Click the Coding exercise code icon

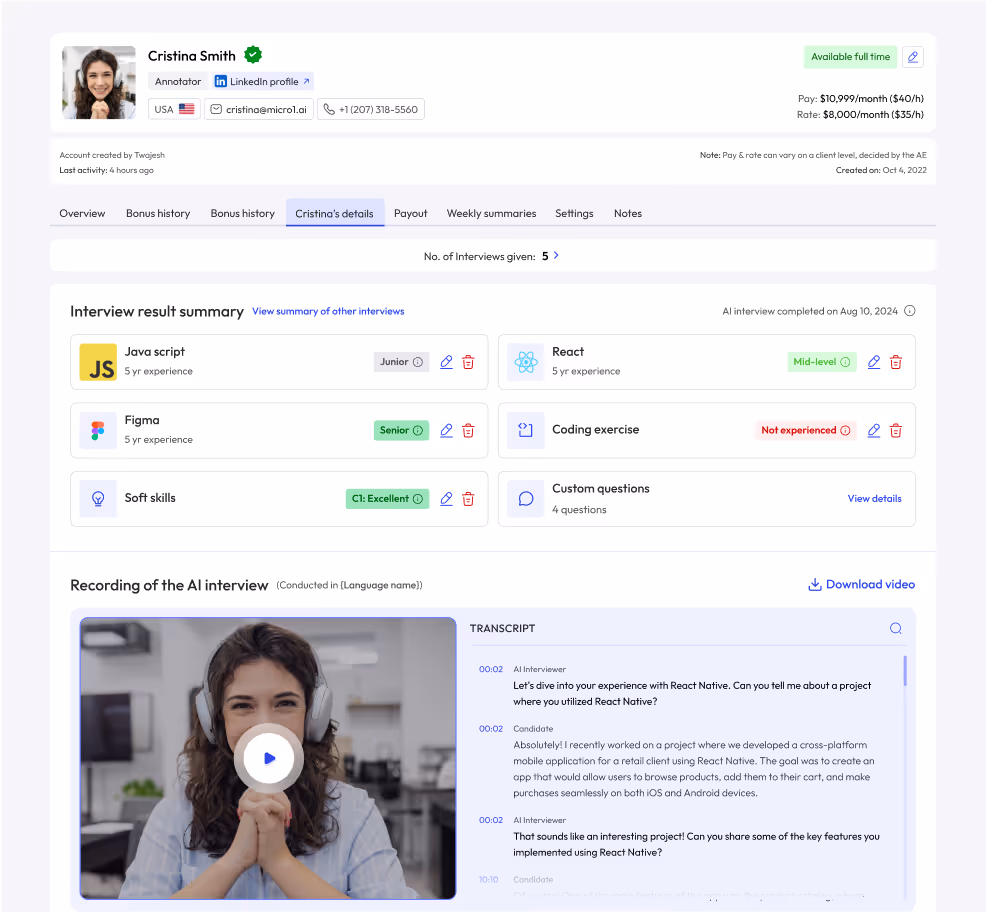526,430
